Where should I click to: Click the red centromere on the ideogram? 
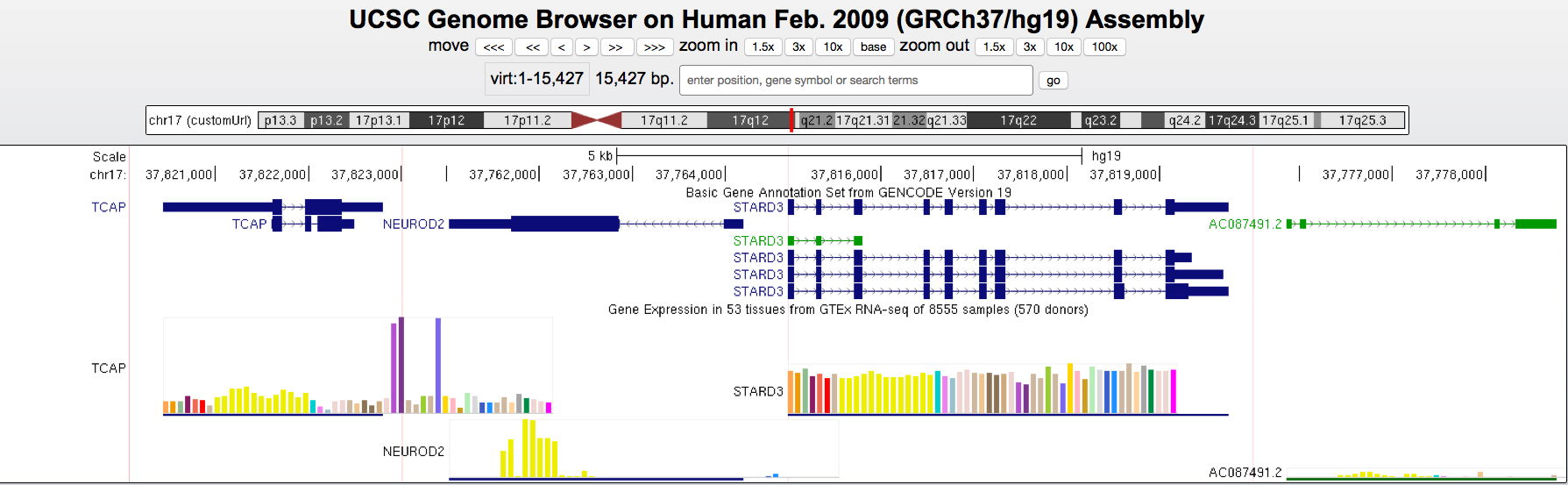pos(596,120)
